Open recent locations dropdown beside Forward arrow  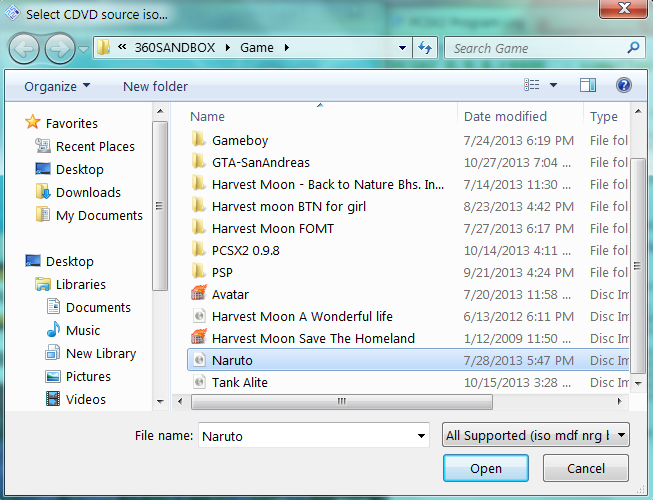coord(83,49)
